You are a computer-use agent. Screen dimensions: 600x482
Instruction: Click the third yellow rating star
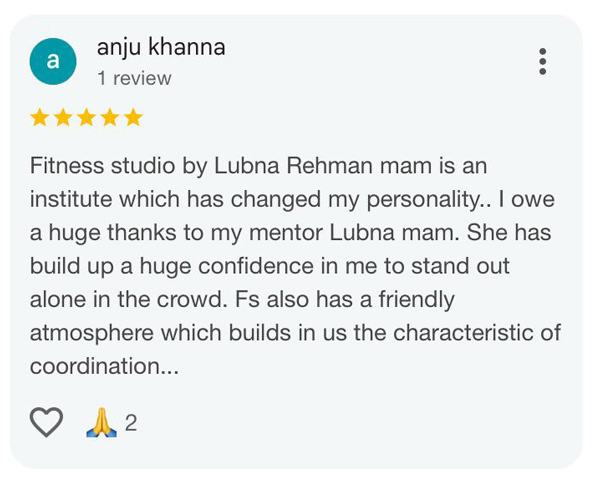(87, 118)
